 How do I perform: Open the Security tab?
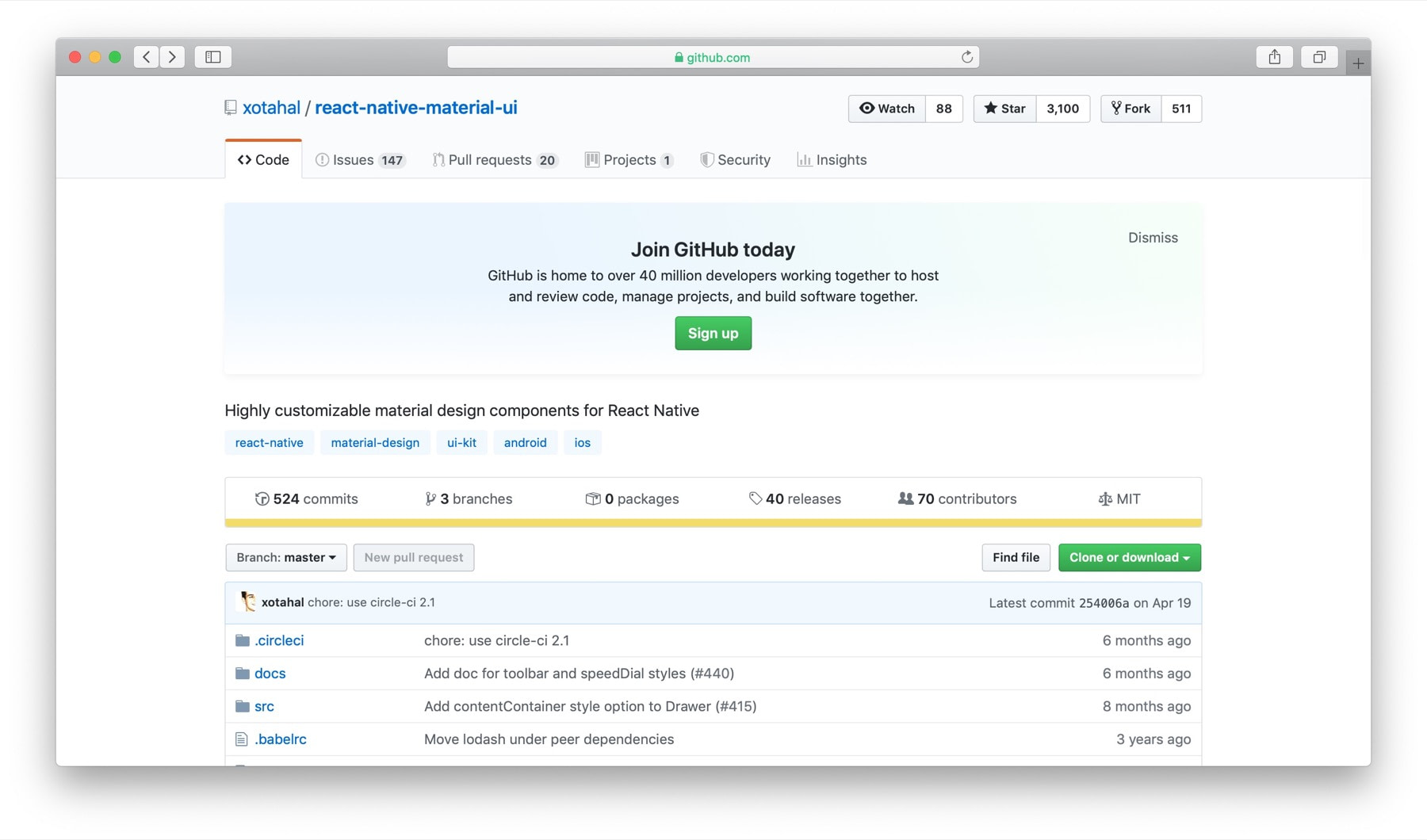[x=736, y=159]
